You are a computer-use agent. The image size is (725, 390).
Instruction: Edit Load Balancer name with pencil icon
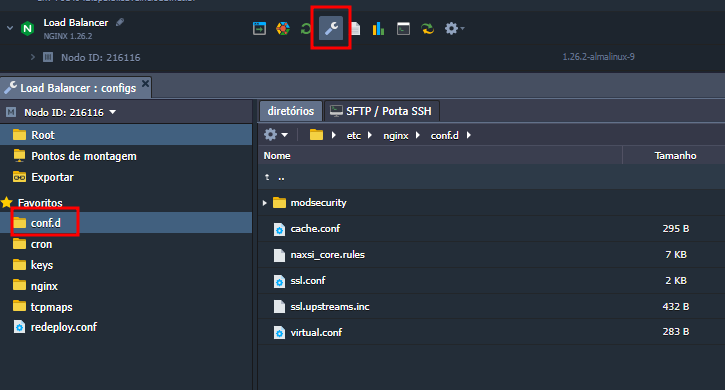tap(120, 22)
